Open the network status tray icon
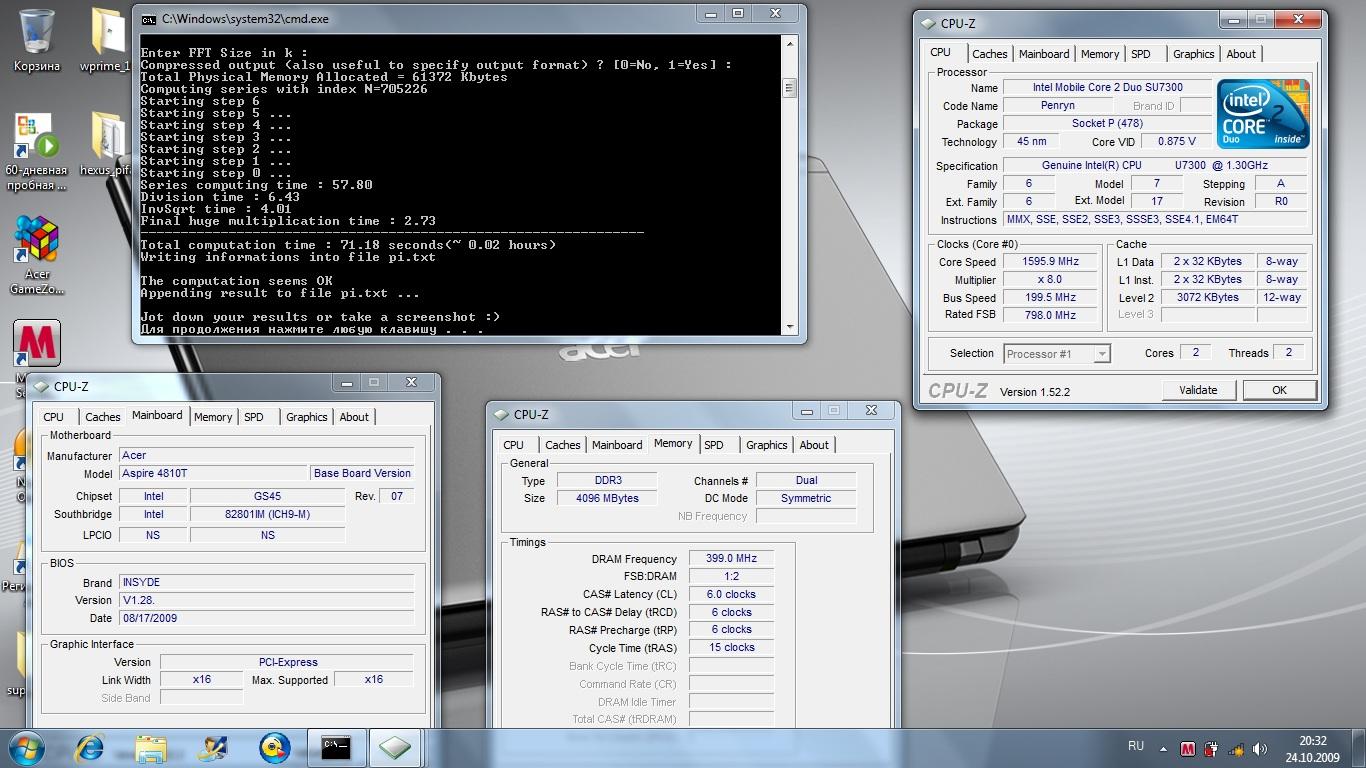The image size is (1366, 768). (x=1237, y=748)
